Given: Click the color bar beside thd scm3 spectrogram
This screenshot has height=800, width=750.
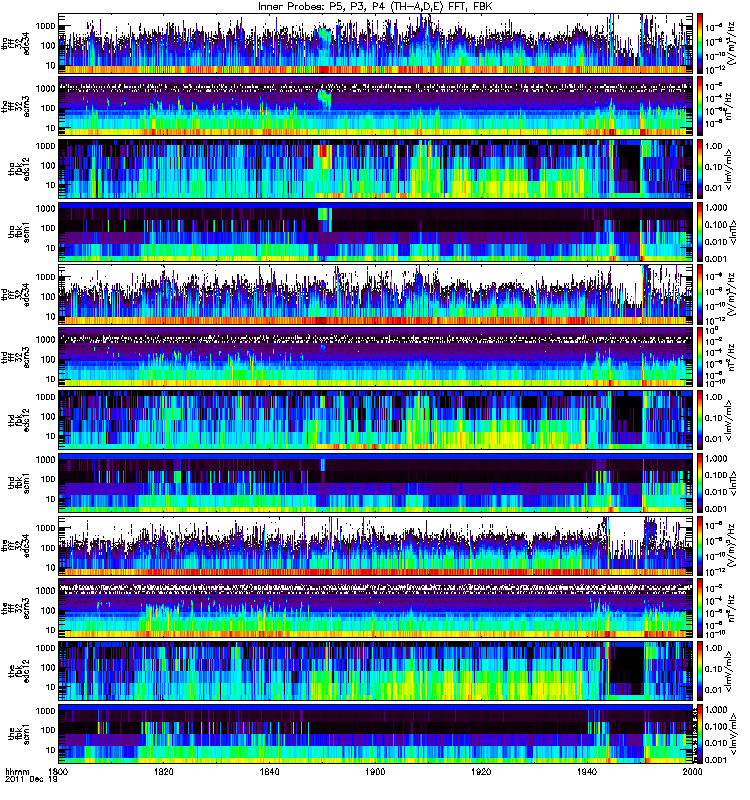Looking at the screenshot, I should (x=699, y=357).
